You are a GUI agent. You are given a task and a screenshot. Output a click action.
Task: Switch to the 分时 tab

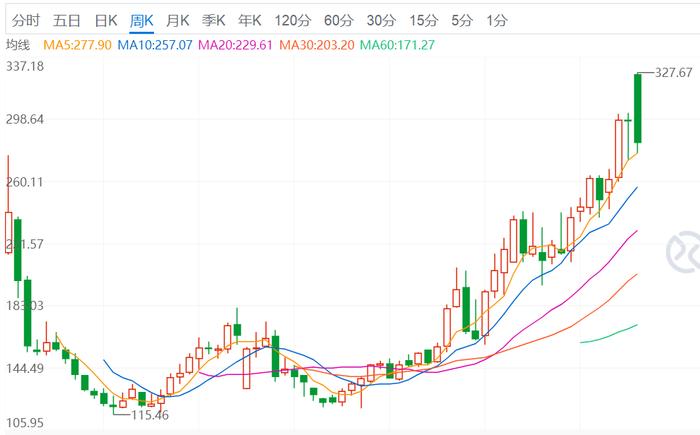[x=26, y=20]
